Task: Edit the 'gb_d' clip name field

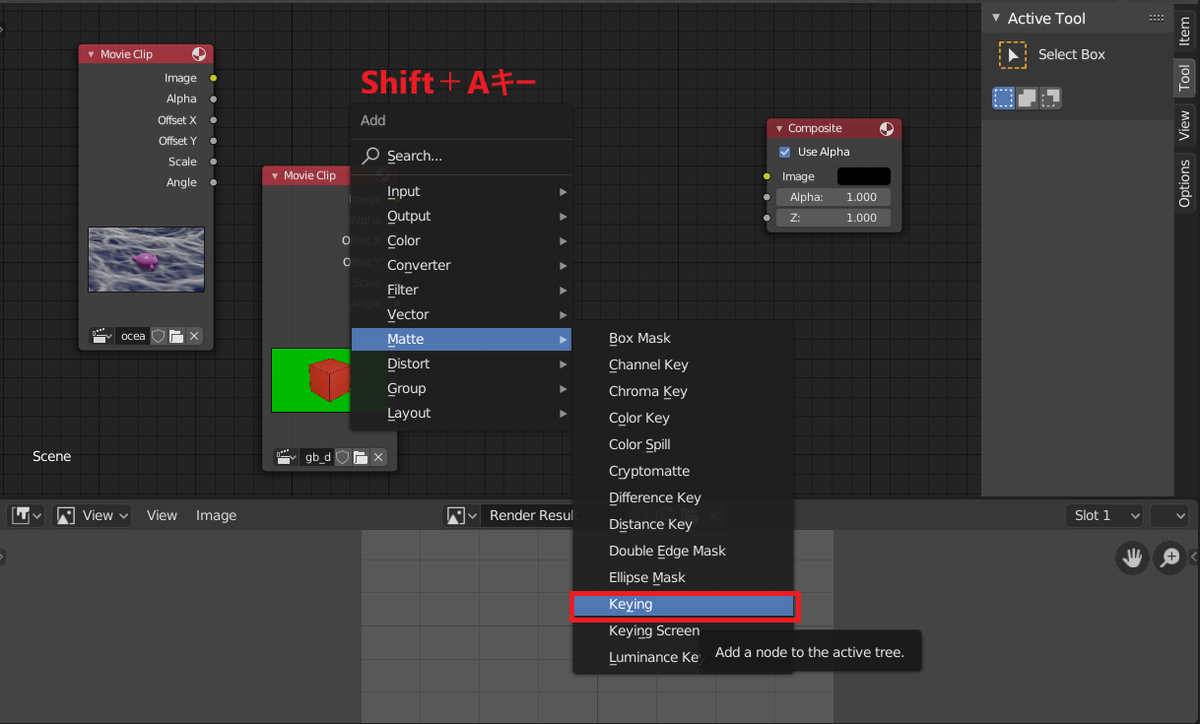Action: coord(316,457)
